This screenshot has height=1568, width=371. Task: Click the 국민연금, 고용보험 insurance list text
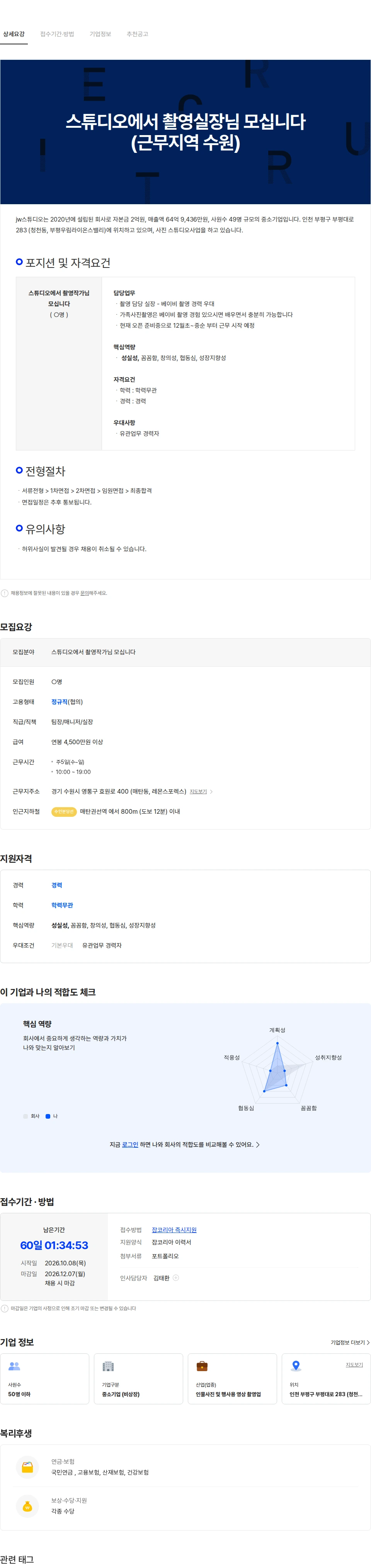tap(100, 1472)
